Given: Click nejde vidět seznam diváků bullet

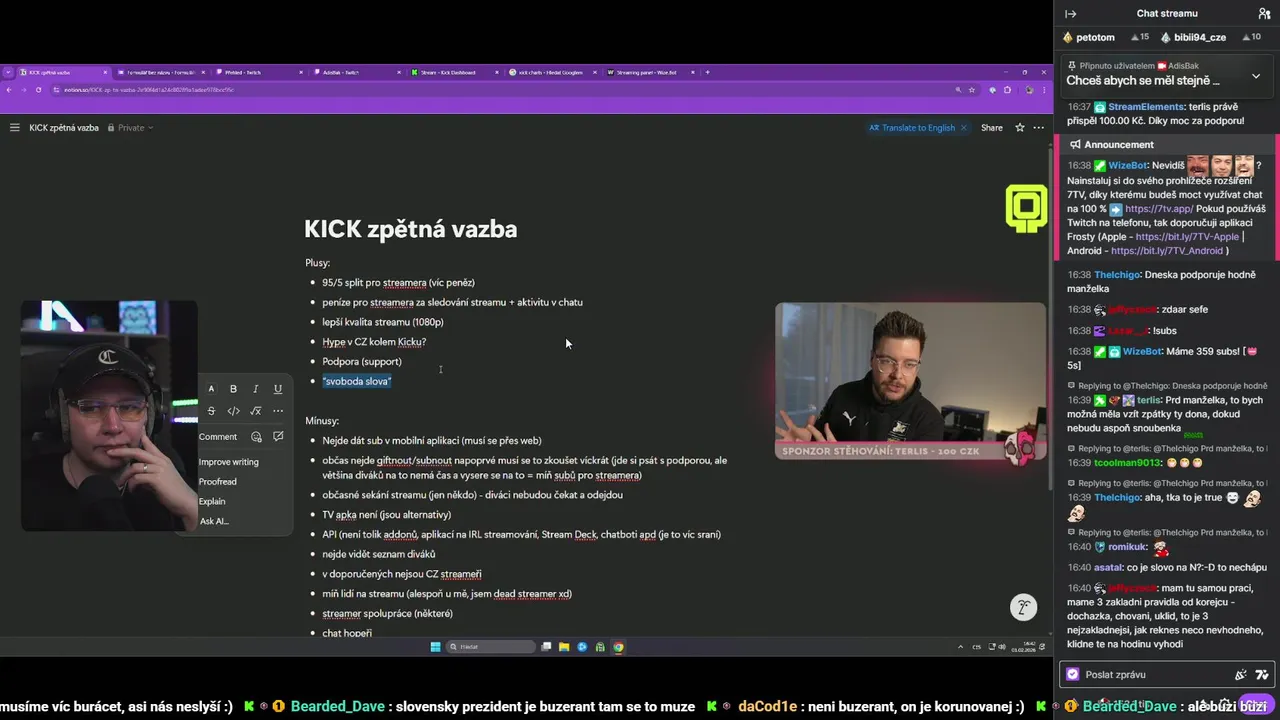Looking at the screenshot, I should (379, 554).
